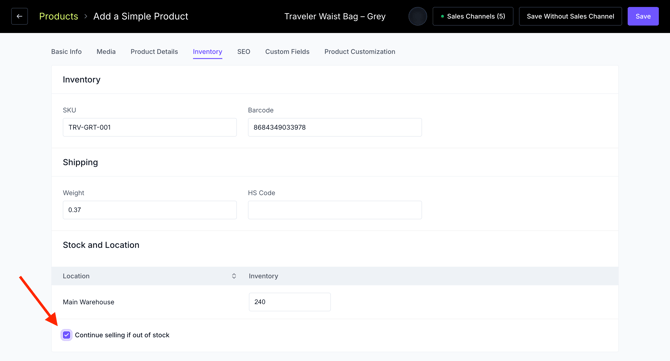Click into the SKU input field
The image size is (670, 361).
coord(150,127)
